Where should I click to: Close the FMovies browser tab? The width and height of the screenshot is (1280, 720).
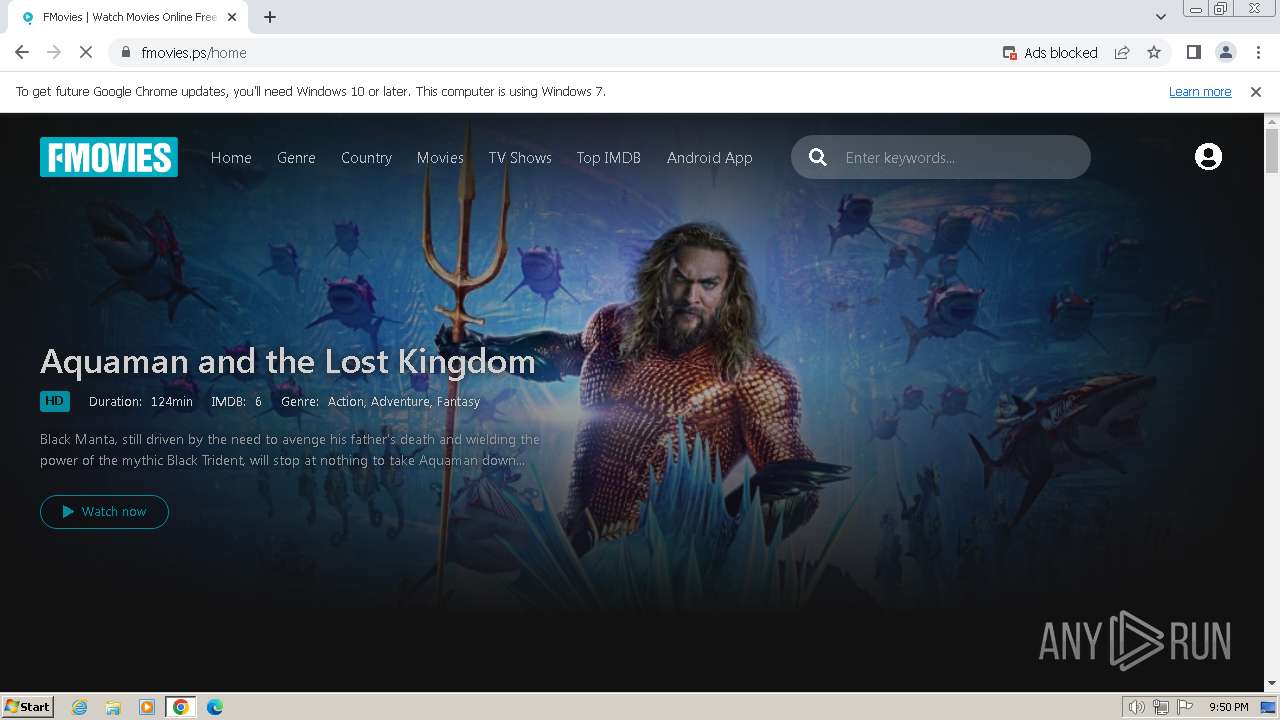coord(232,17)
